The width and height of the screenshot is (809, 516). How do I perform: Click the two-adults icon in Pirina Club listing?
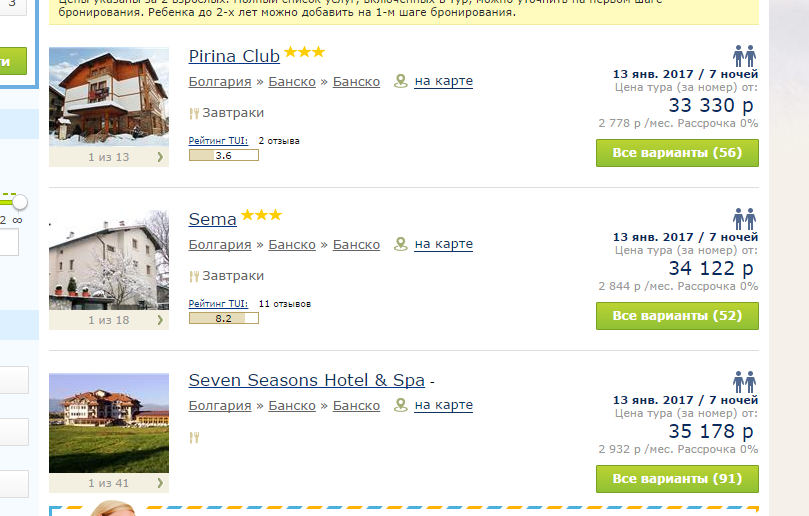point(745,56)
